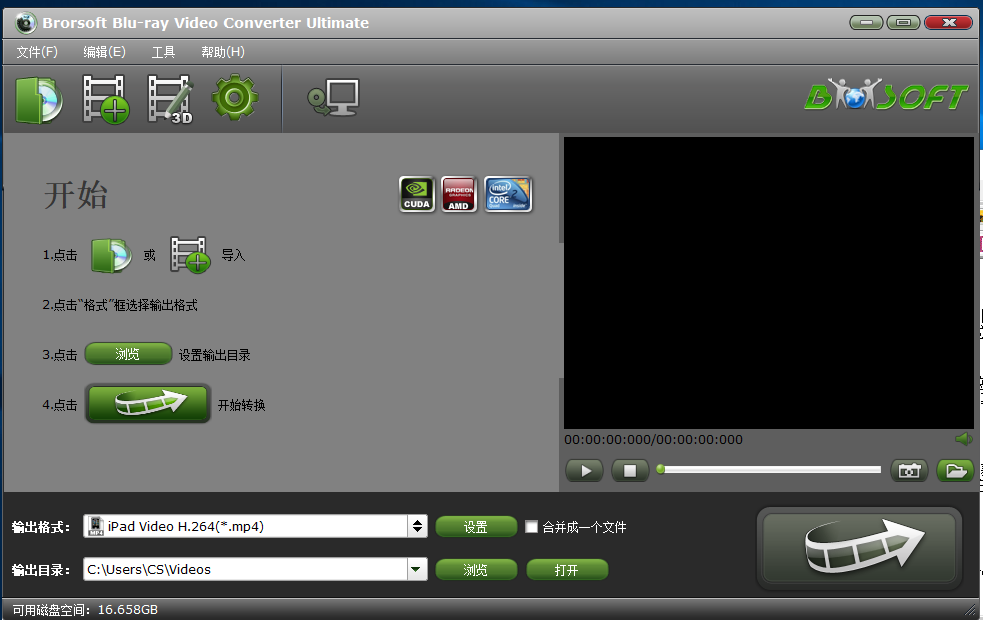Click the format stepper arrows
Image resolution: width=983 pixels, height=620 pixels.
click(417, 526)
